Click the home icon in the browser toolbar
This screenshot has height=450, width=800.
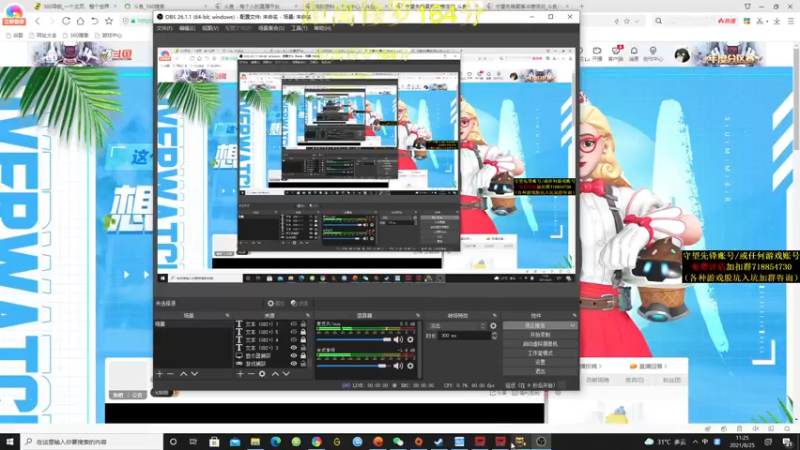click(x=80, y=21)
